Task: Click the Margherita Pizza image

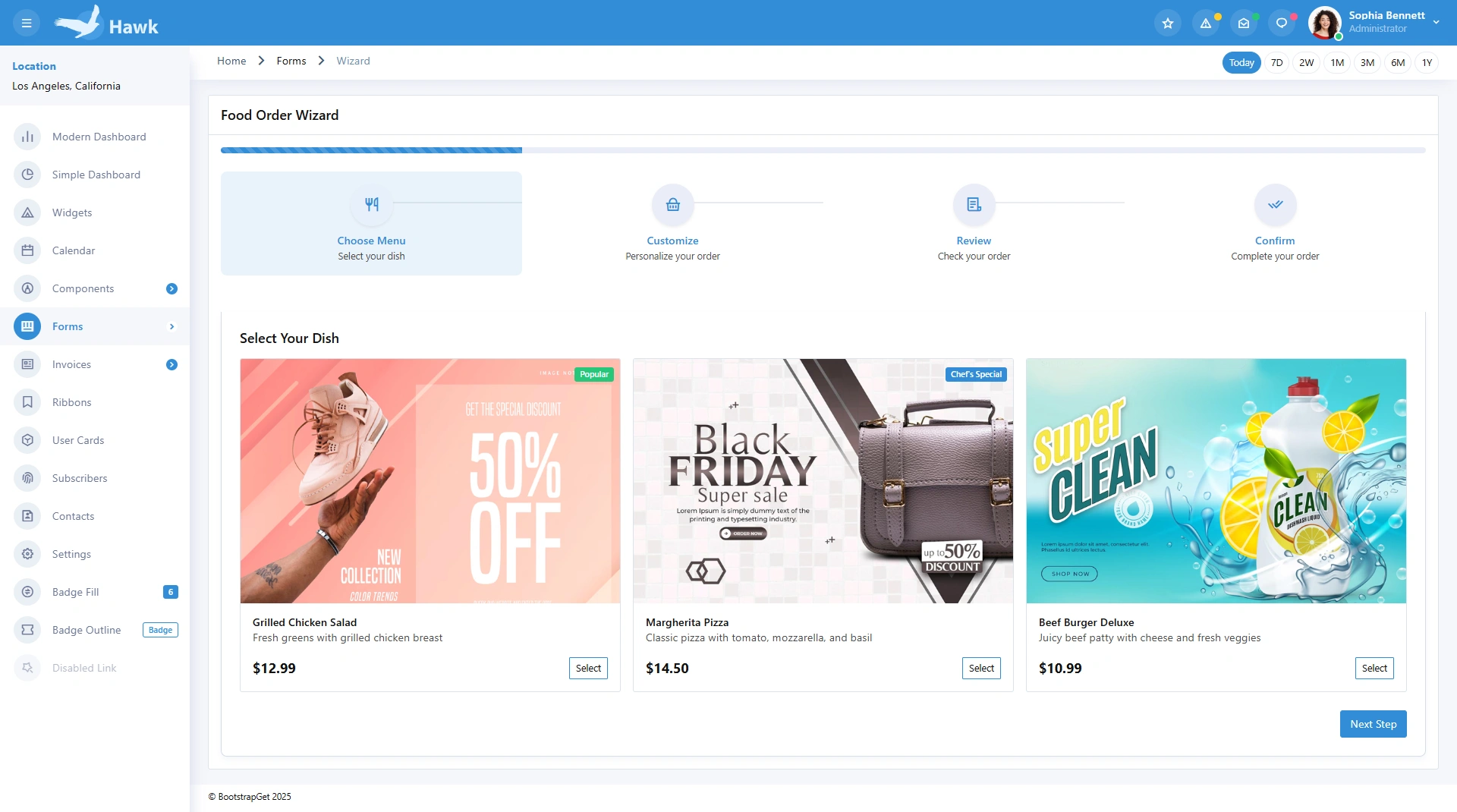Action: pos(823,481)
